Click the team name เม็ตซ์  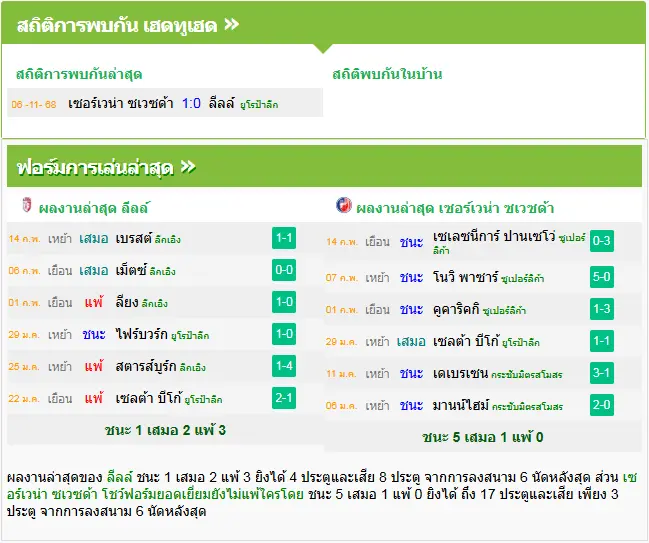tap(131, 270)
